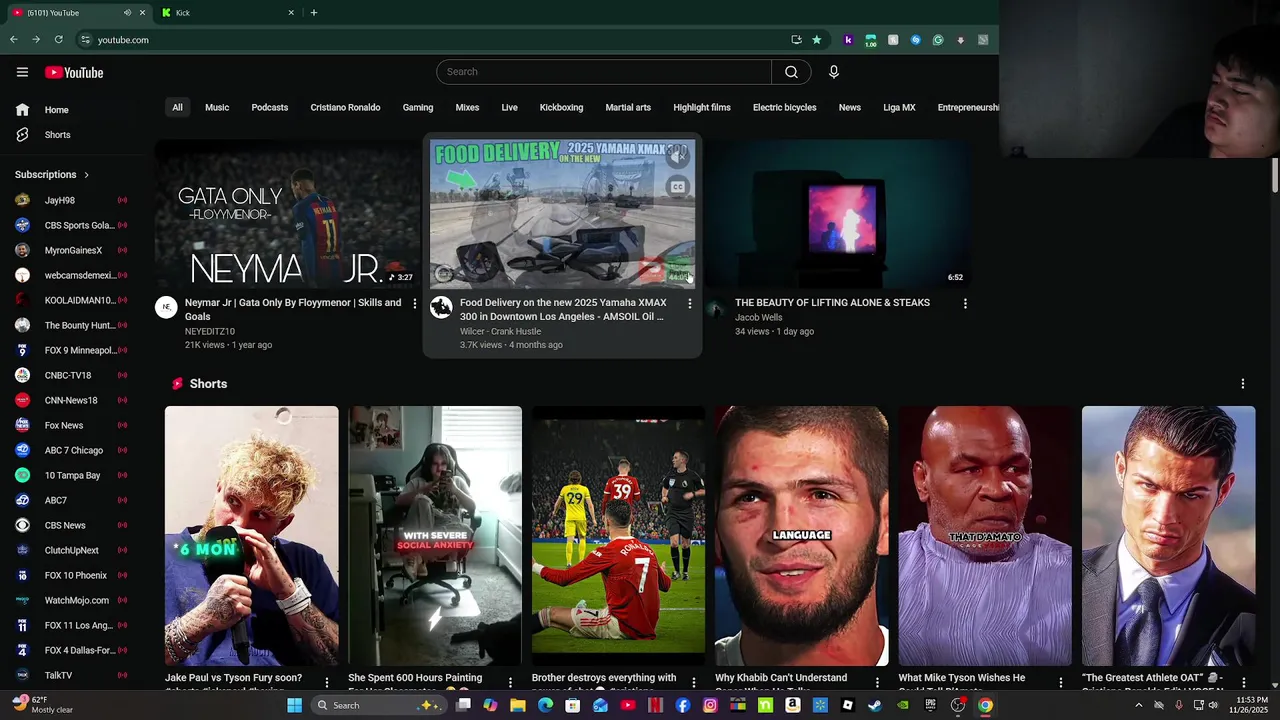This screenshot has width=1280, height=720.
Task: Click the search magnifier button
Action: point(791,72)
